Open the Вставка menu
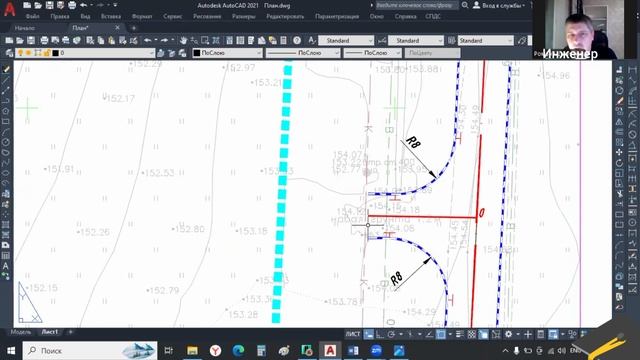This screenshot has height=360, width=640. pos(111,17)
